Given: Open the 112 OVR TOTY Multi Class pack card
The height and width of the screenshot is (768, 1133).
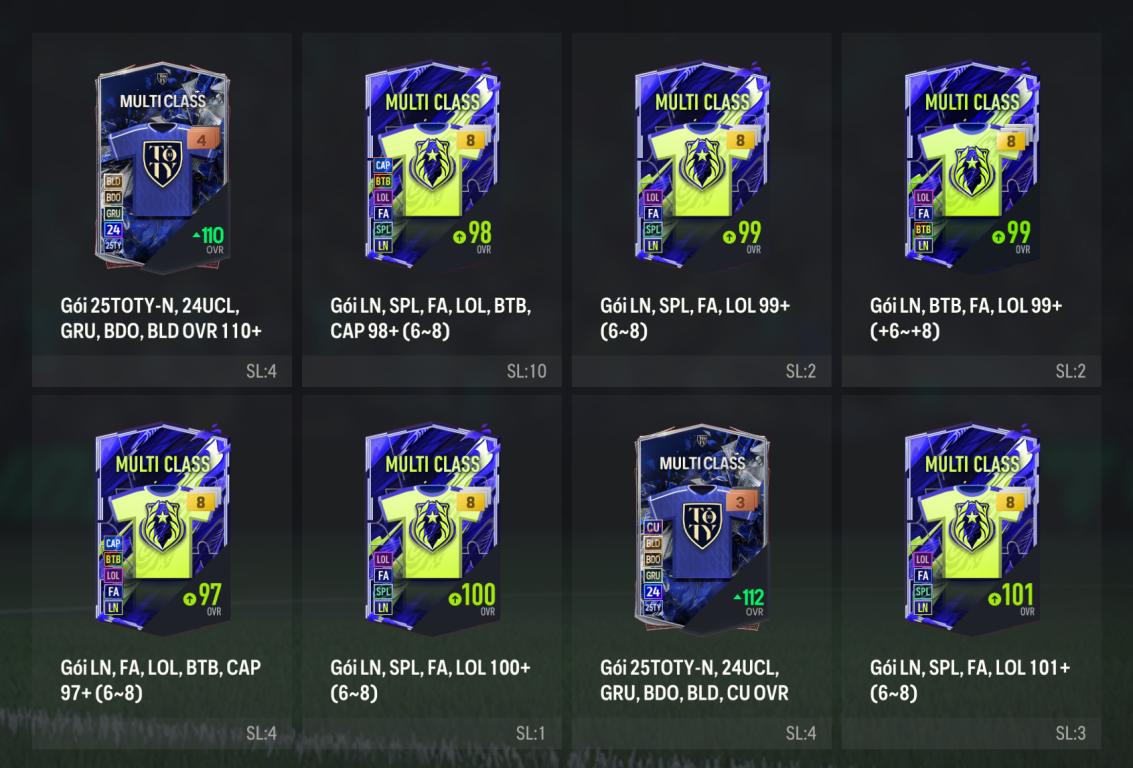Looking at the screenshot, I should click(x=702, y=529).
